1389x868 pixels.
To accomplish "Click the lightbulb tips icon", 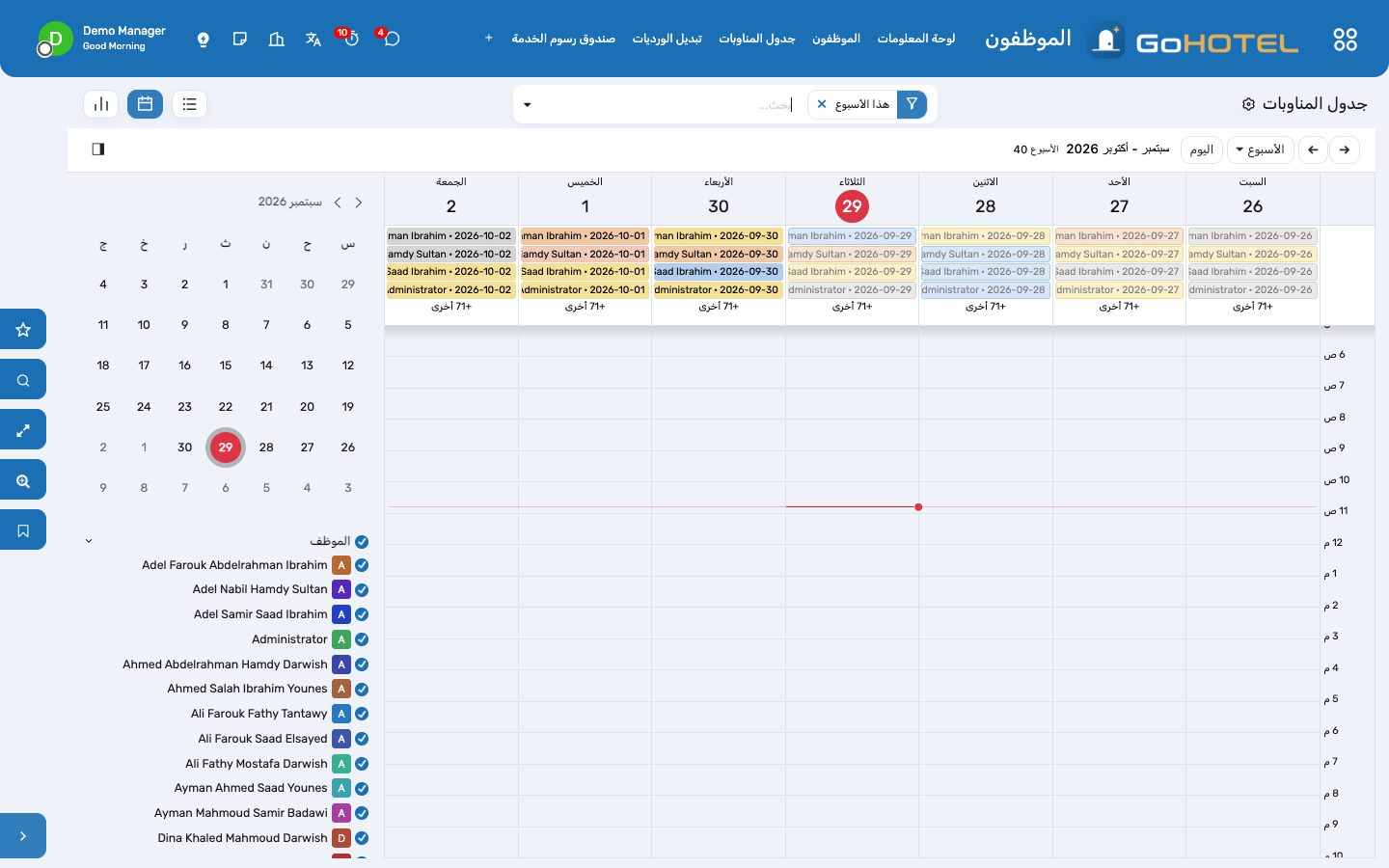I will (203, 40).
